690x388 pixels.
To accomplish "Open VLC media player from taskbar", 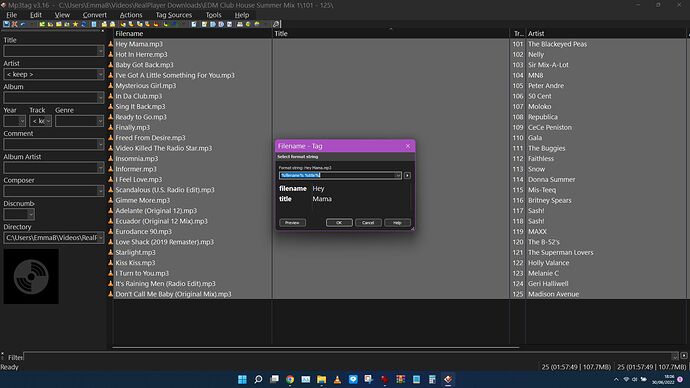I will [x=338, y=379].
